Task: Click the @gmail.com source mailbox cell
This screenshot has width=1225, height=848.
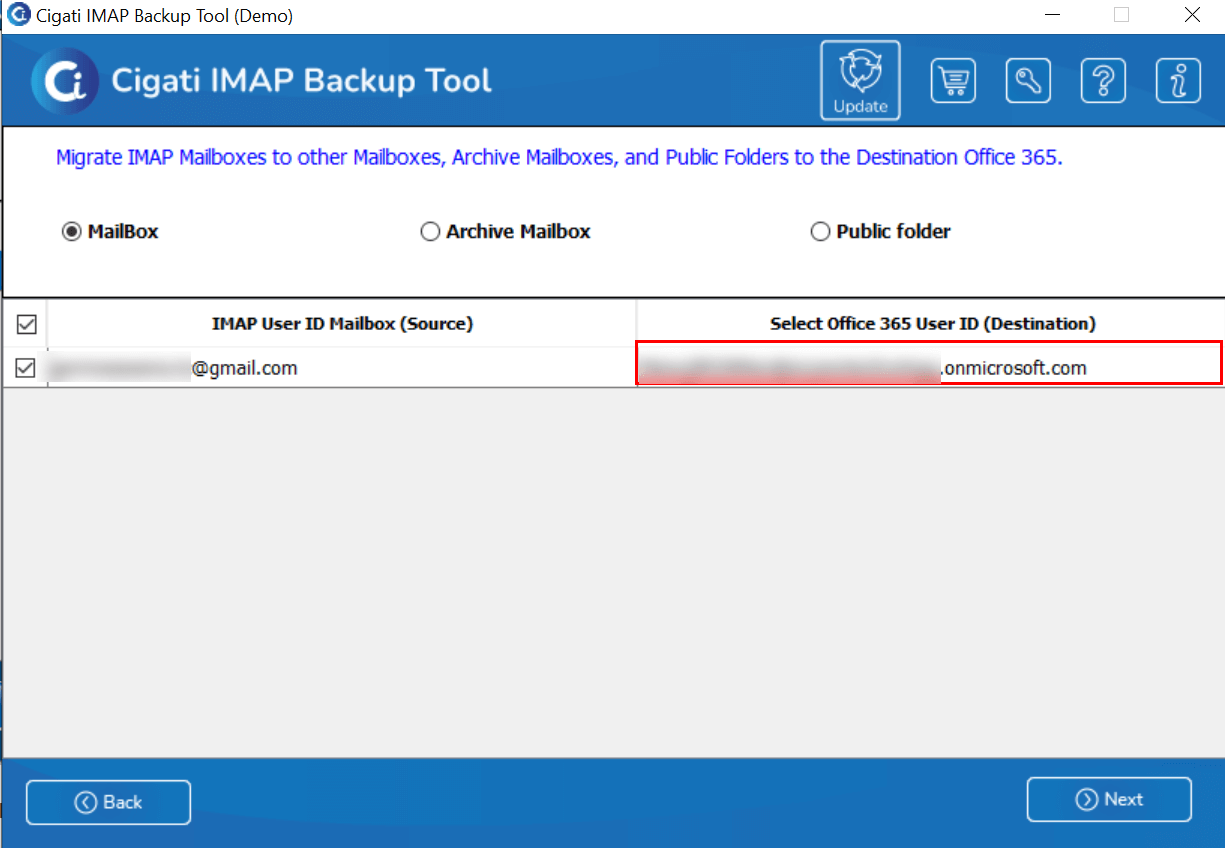Action: [x=342, y=369]
